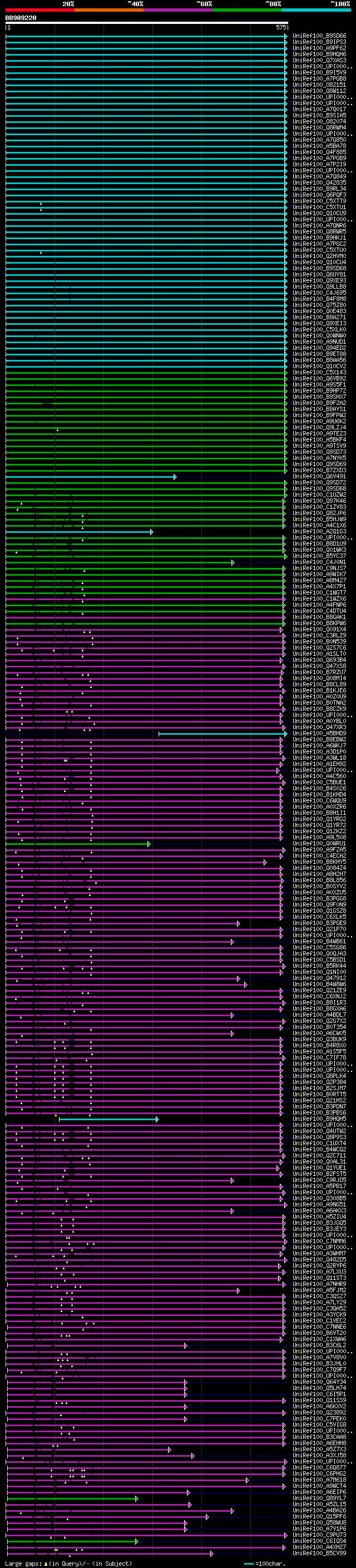This screenshot has width=356, height=1568.
Task: Select entry UniRef100_Q6UY81
Action: (x=319, y=275)
